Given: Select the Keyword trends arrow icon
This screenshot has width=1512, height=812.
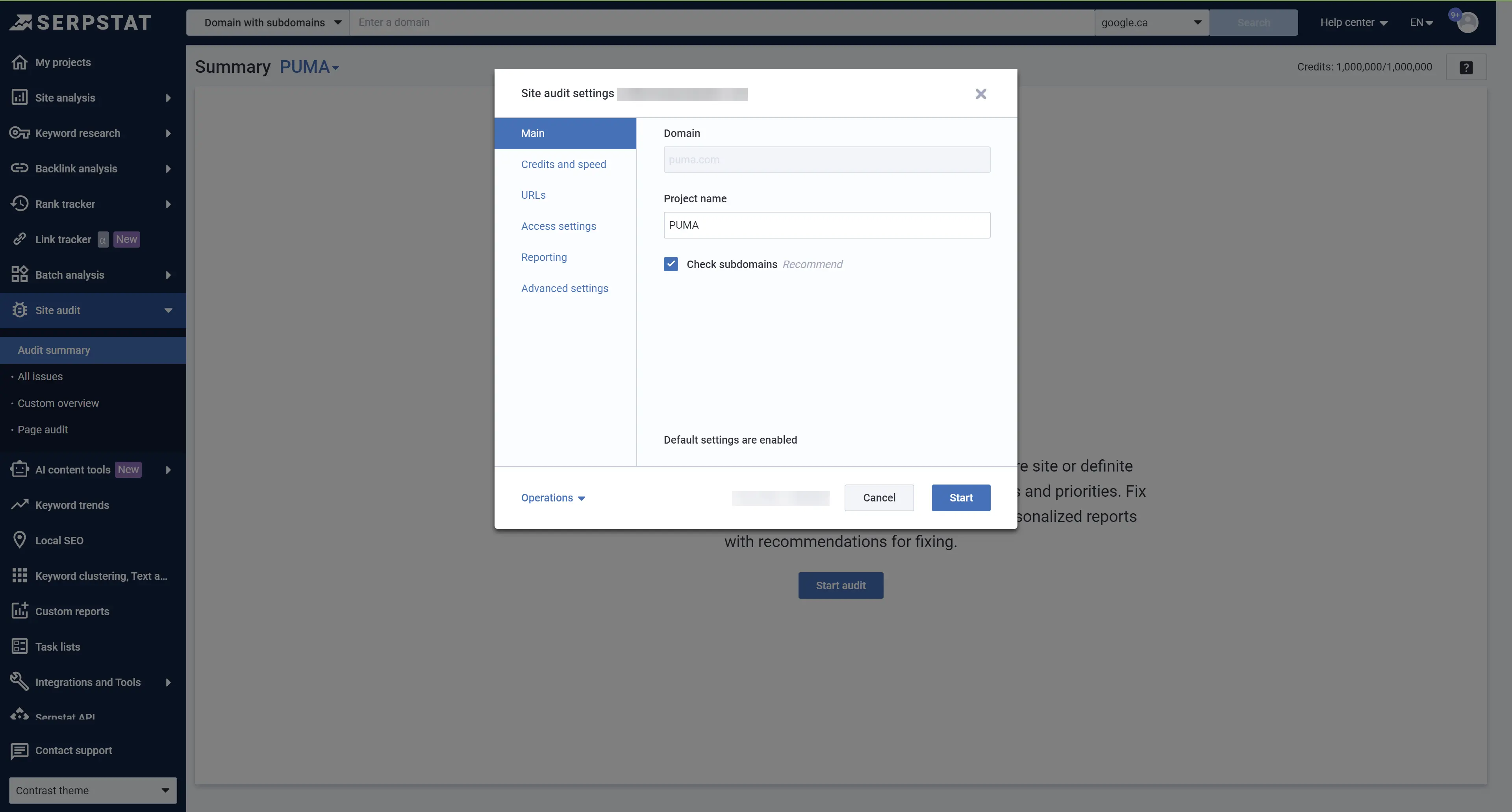Looking at the screenshot, I should click(20, 505).
